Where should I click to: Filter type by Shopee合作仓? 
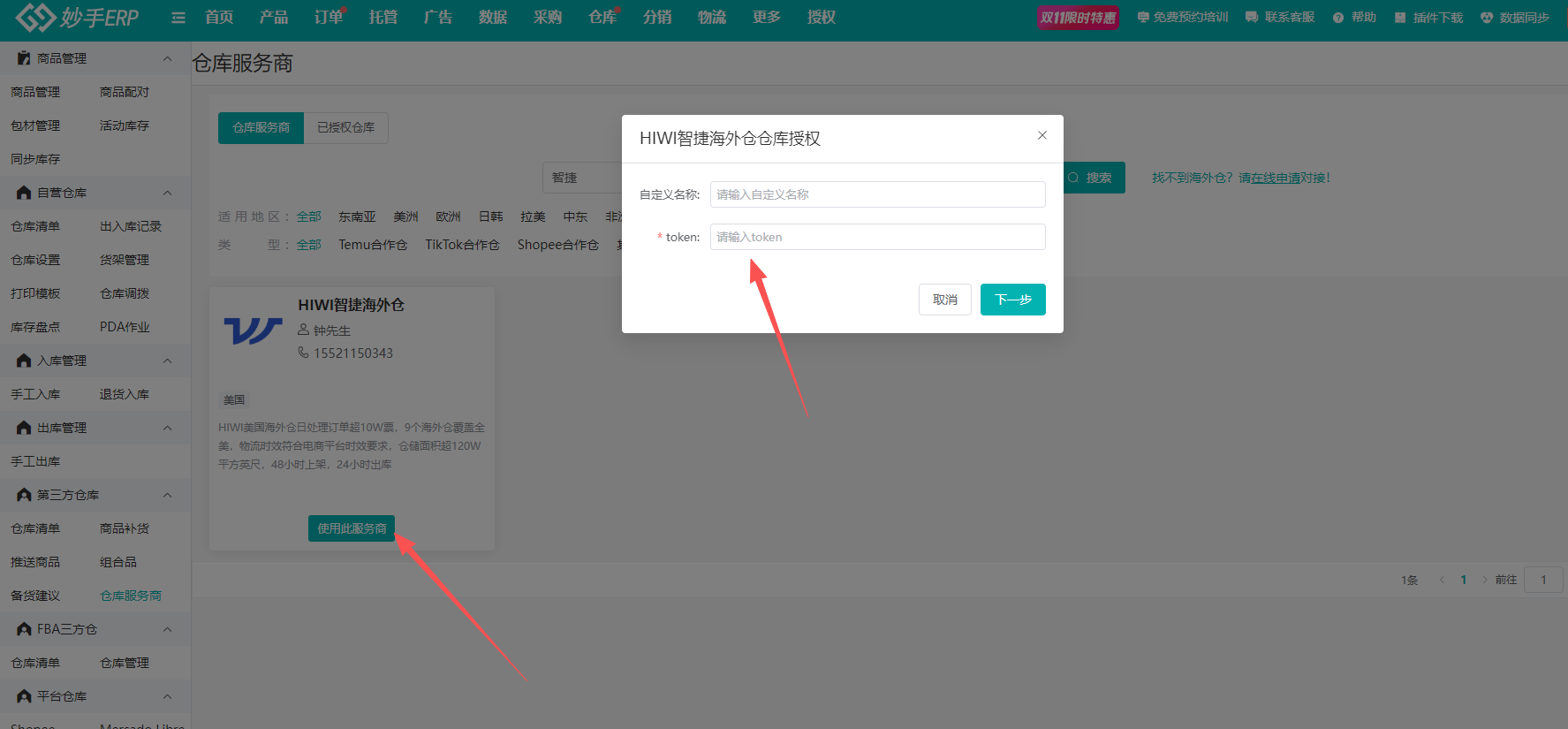pyautogui.click(x=557, y=245)
